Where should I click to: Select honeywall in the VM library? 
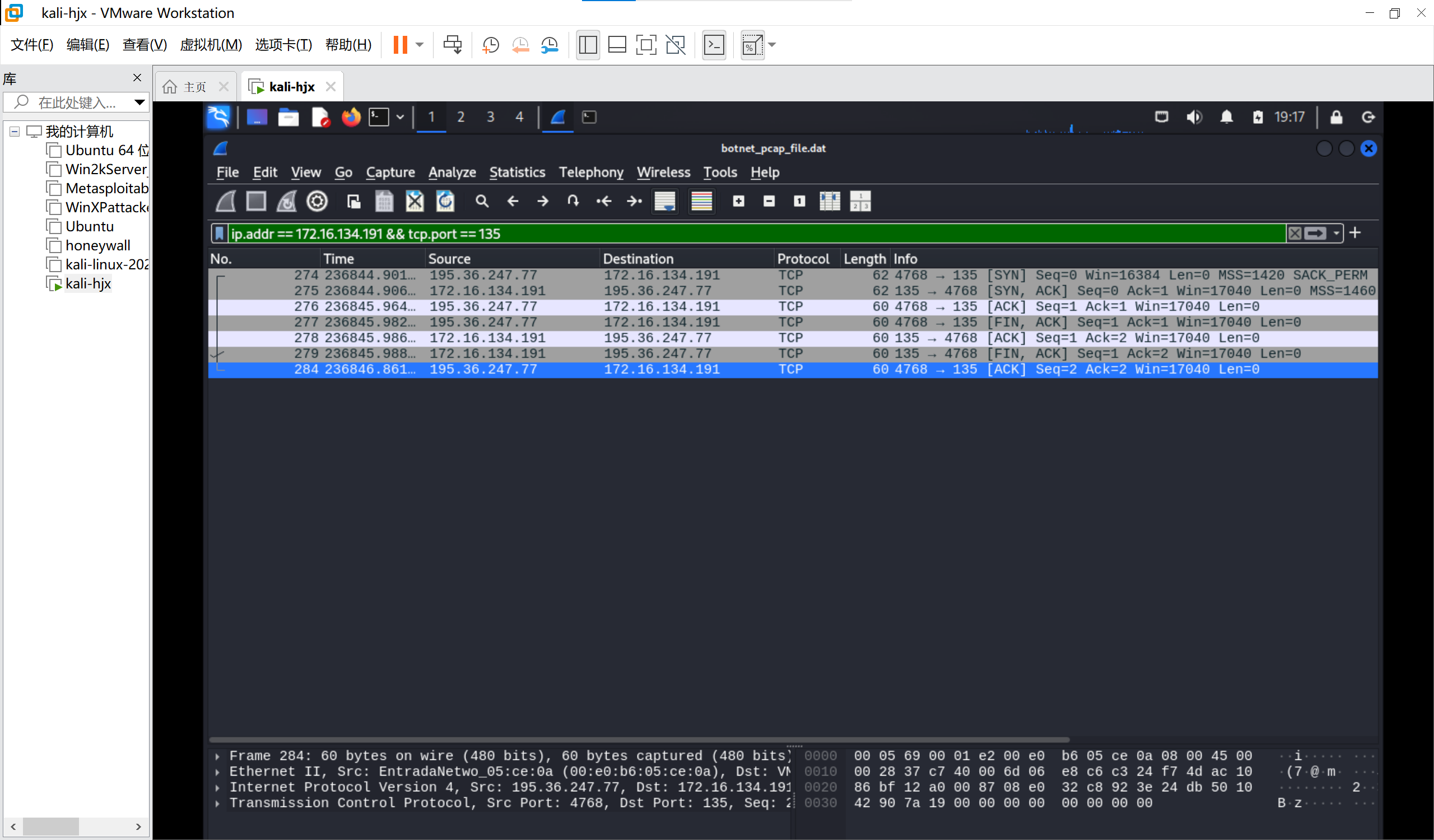(97, 246)
